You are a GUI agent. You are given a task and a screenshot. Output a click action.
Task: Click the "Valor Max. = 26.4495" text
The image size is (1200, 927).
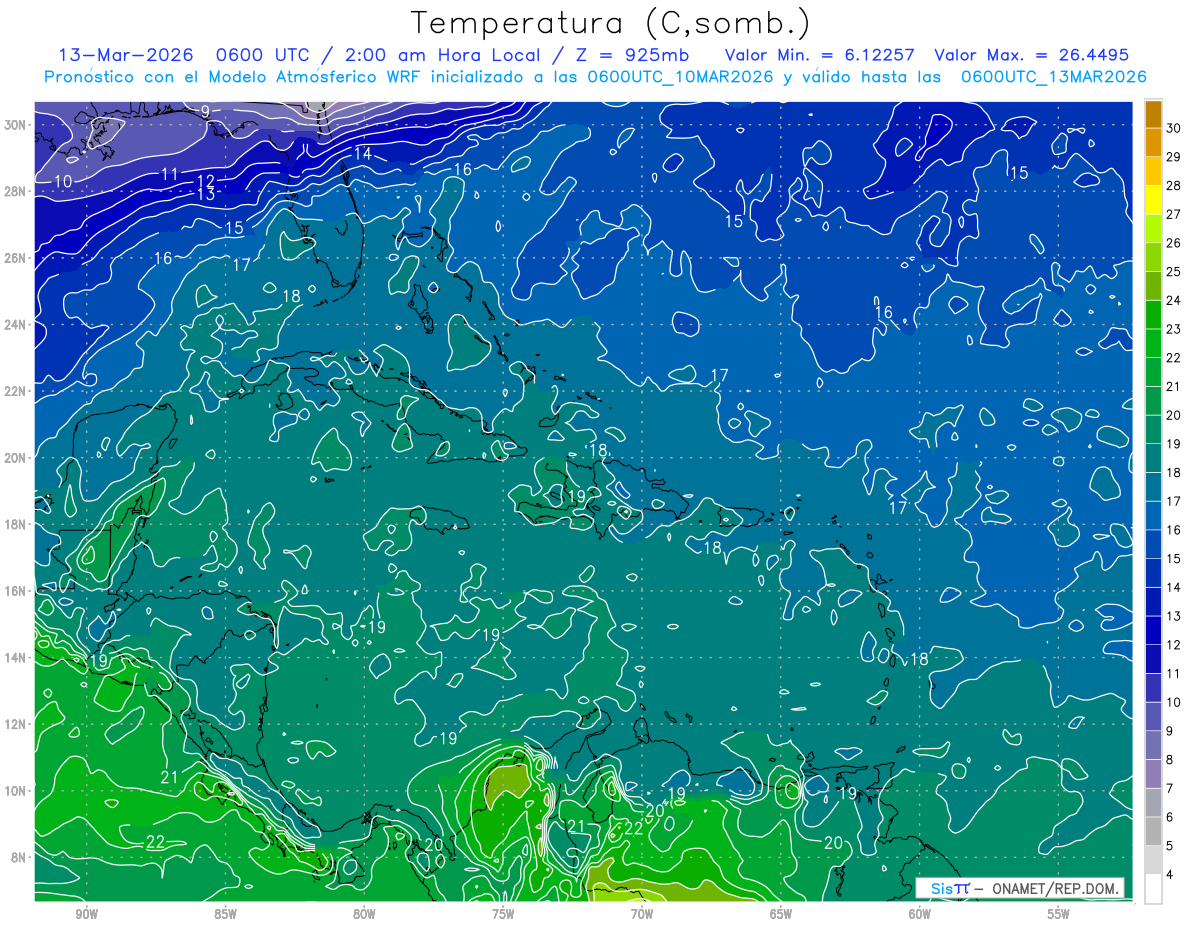[1032, 55]
